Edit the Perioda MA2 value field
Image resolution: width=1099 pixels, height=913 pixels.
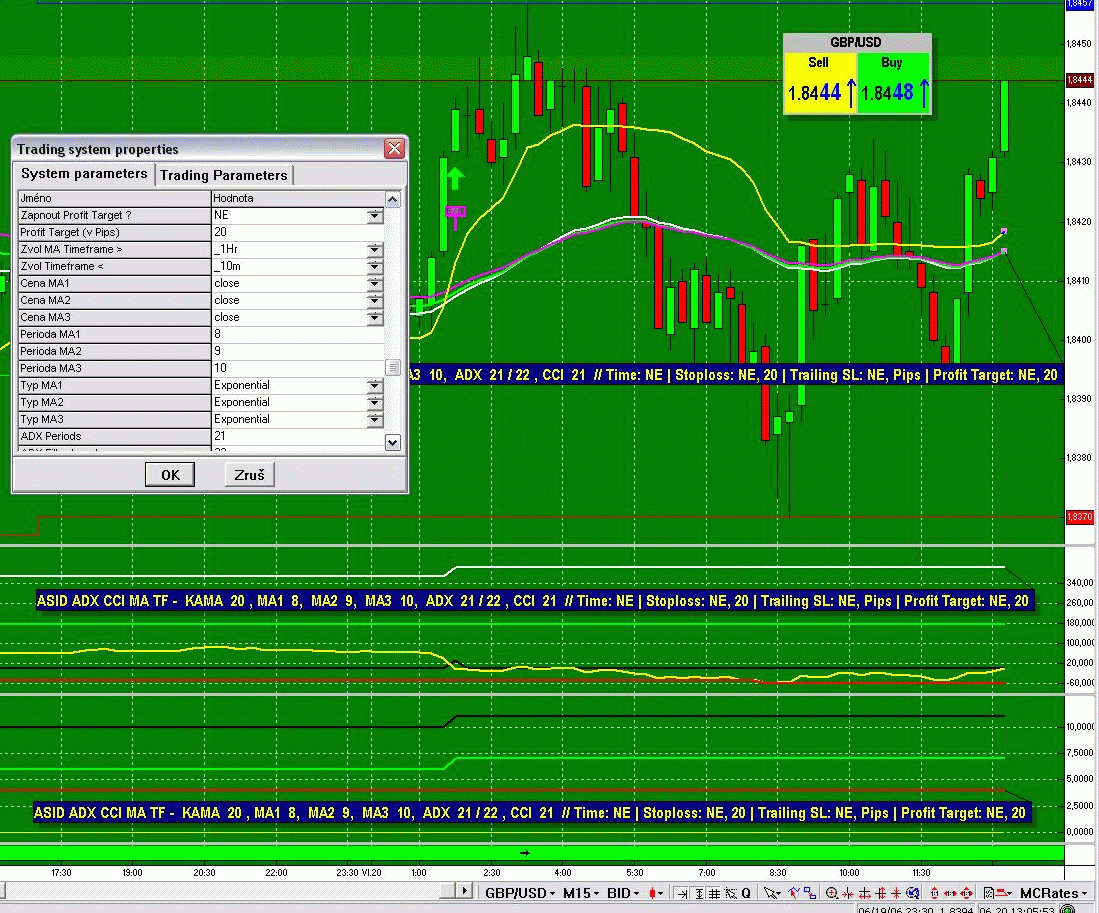pyautogui.click(x=297, y=351)
